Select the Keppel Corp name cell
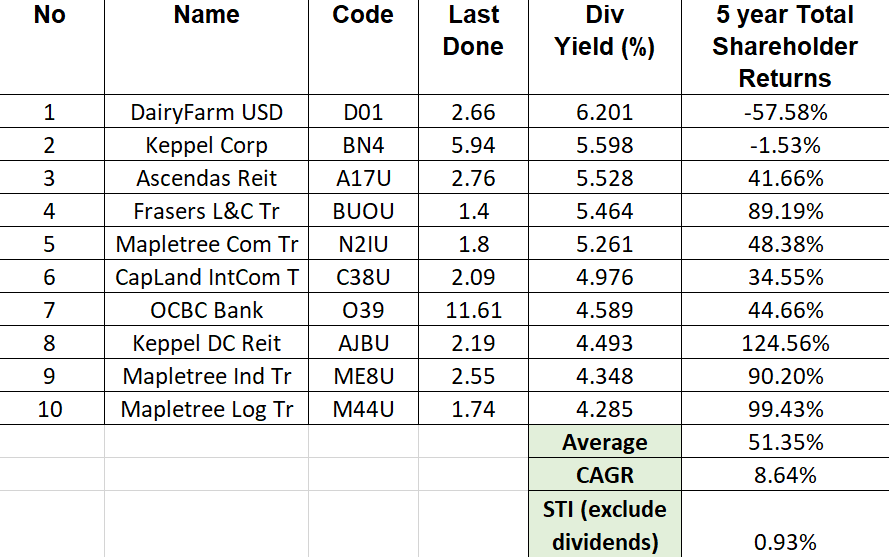The width and height of the screenshot is (889, 557). (x=206, y=145)
